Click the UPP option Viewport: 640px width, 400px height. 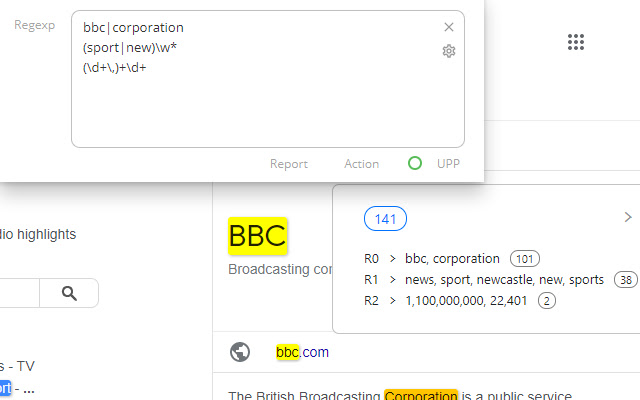(448, 164)
